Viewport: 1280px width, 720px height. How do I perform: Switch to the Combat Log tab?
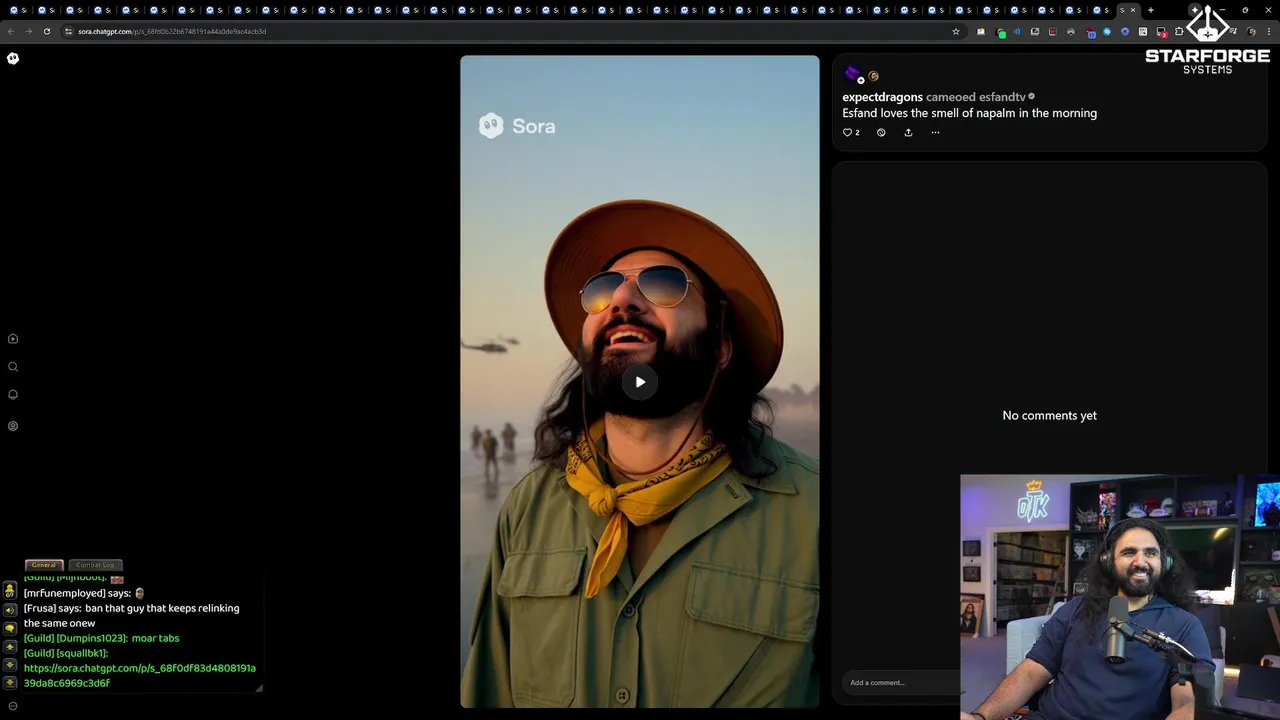pos(95,565)
